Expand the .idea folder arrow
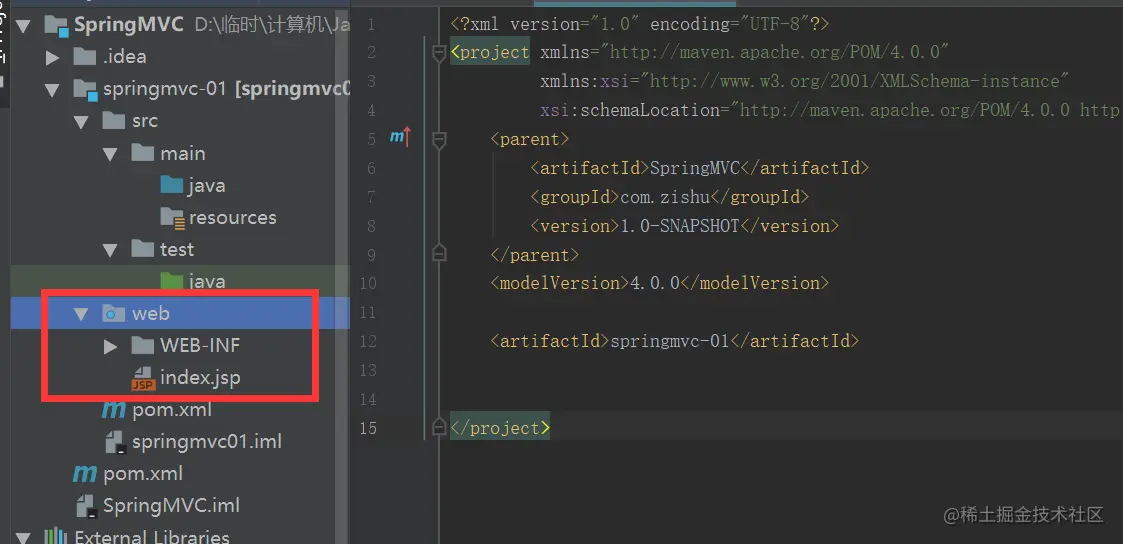The image size is (1123, 544). point(52,57)
